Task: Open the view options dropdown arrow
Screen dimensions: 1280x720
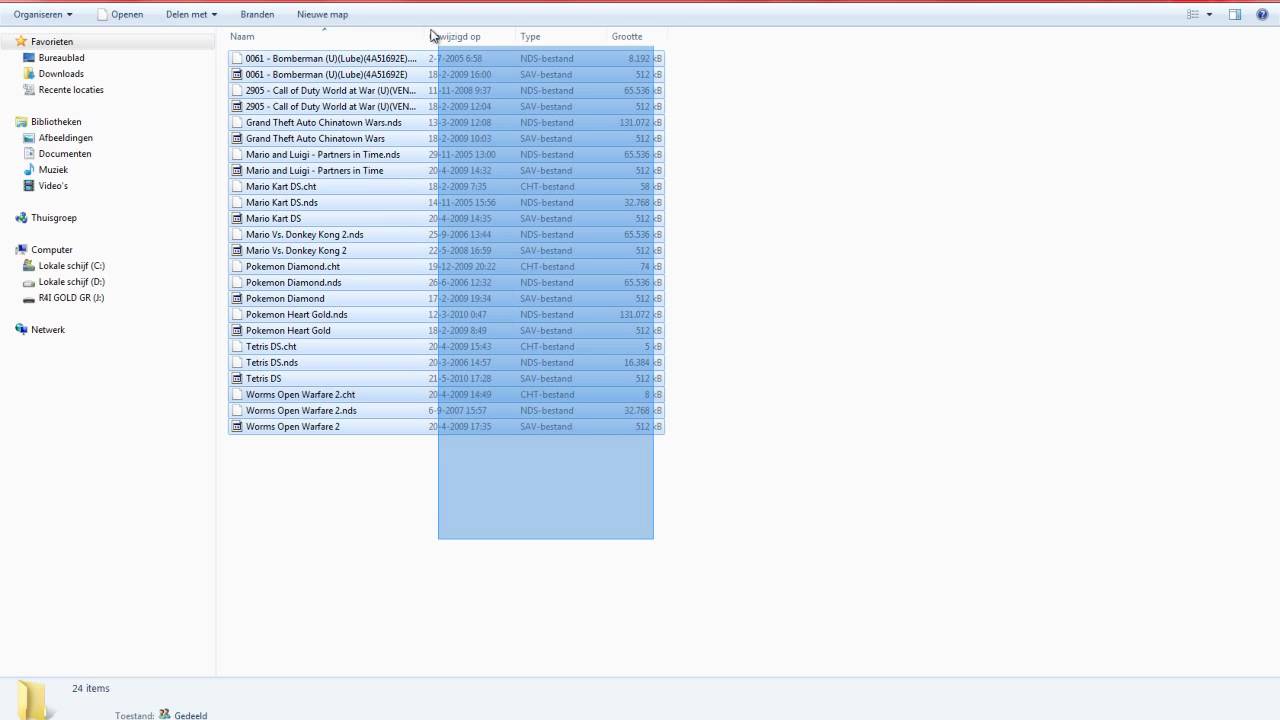Action: click(1209, 14)
